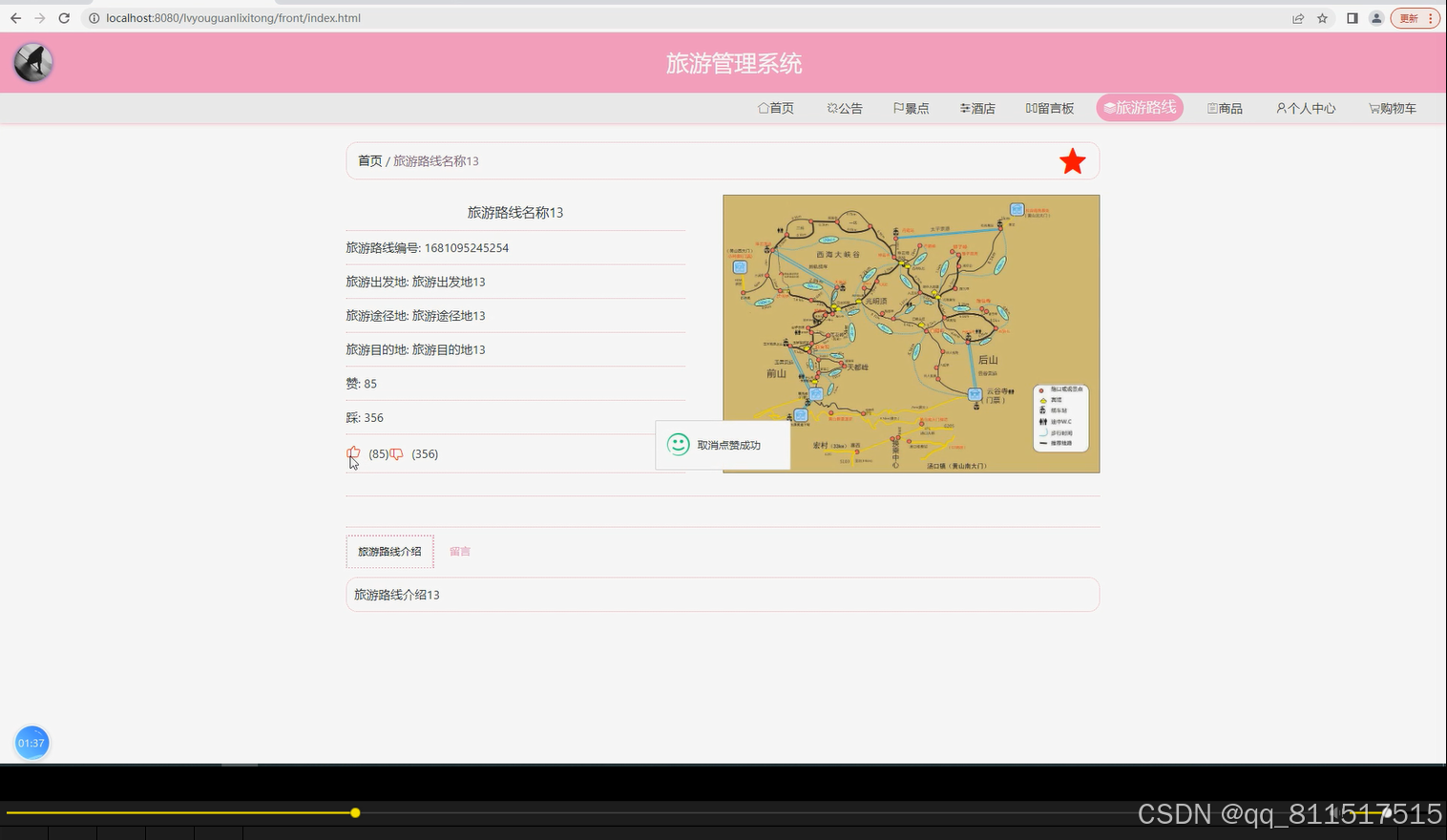
Task: Switch to the 旅游路线介绍 tab
Action: 389,551
